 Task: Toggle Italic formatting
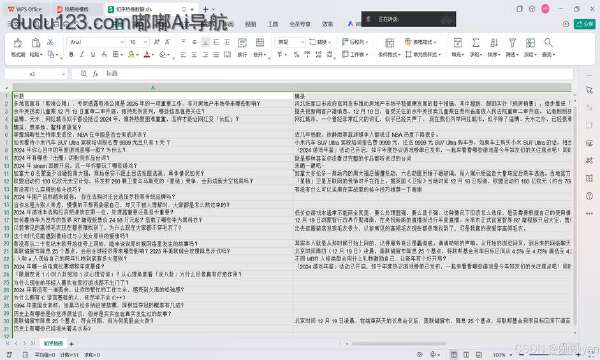82,55
